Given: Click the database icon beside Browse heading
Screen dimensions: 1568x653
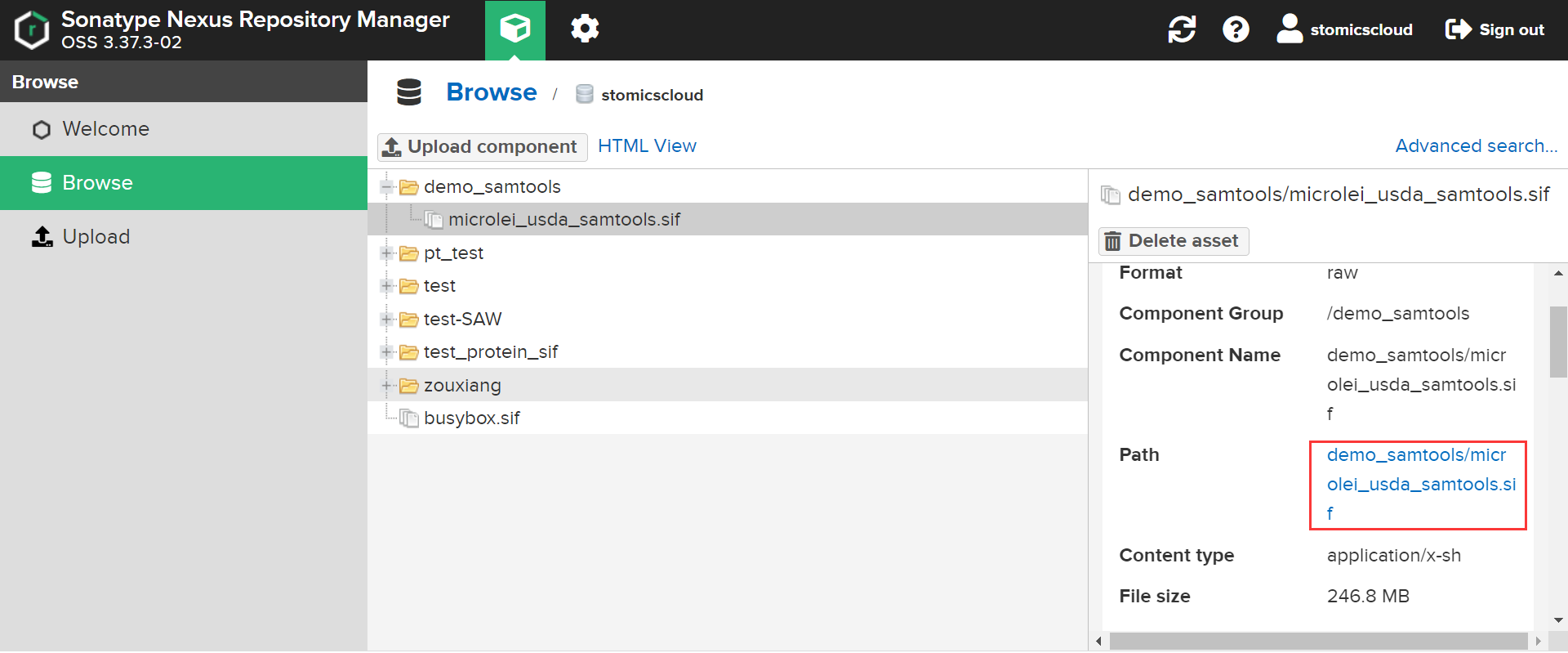Looking at the screenshot, I should click(x=409, y=92).
